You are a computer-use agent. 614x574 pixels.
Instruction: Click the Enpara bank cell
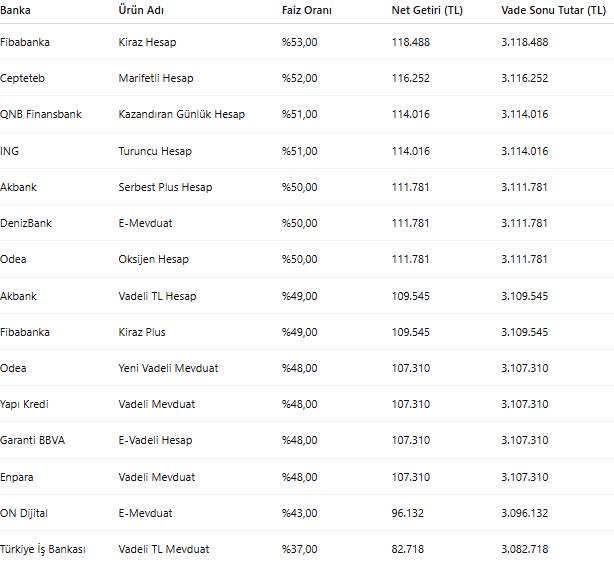point(16,477)
